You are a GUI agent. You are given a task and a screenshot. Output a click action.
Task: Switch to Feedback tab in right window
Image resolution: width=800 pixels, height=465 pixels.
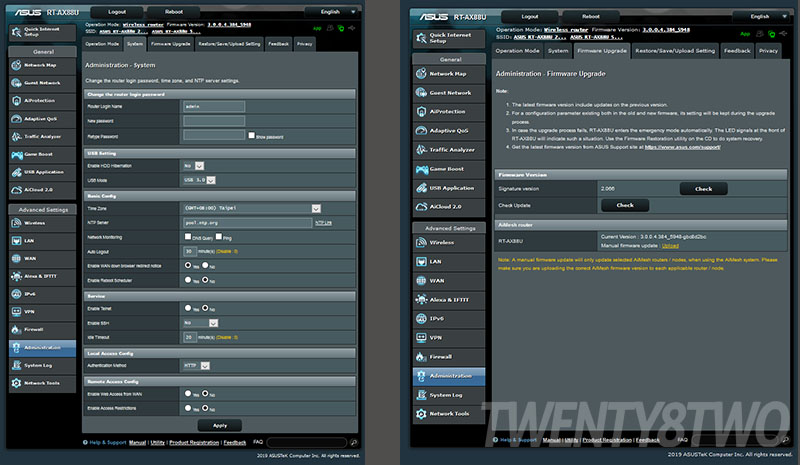[x=737, y=51]
